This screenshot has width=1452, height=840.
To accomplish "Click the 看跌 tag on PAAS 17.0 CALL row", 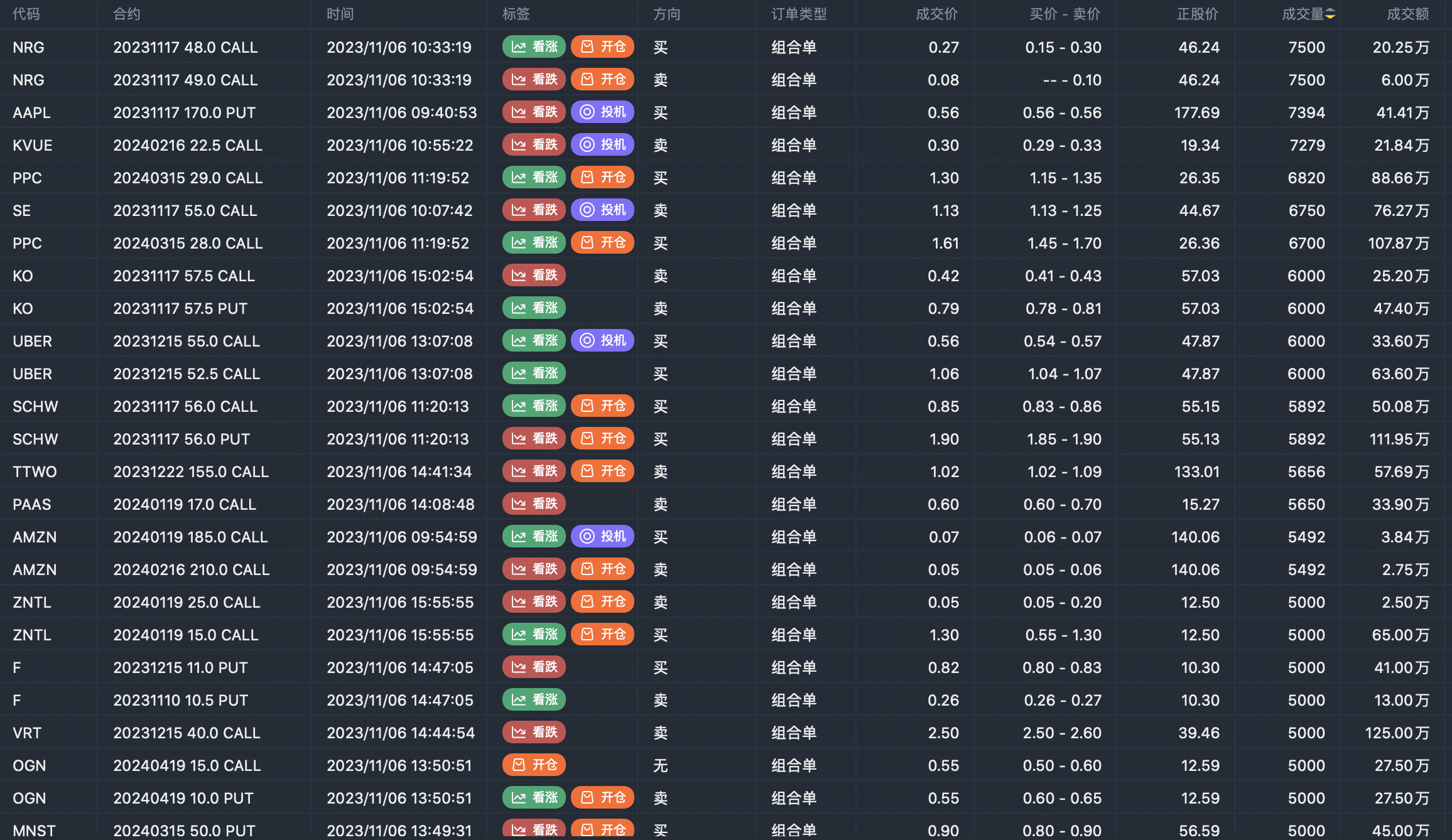I will pyautogui.click(x=534, y=504).
